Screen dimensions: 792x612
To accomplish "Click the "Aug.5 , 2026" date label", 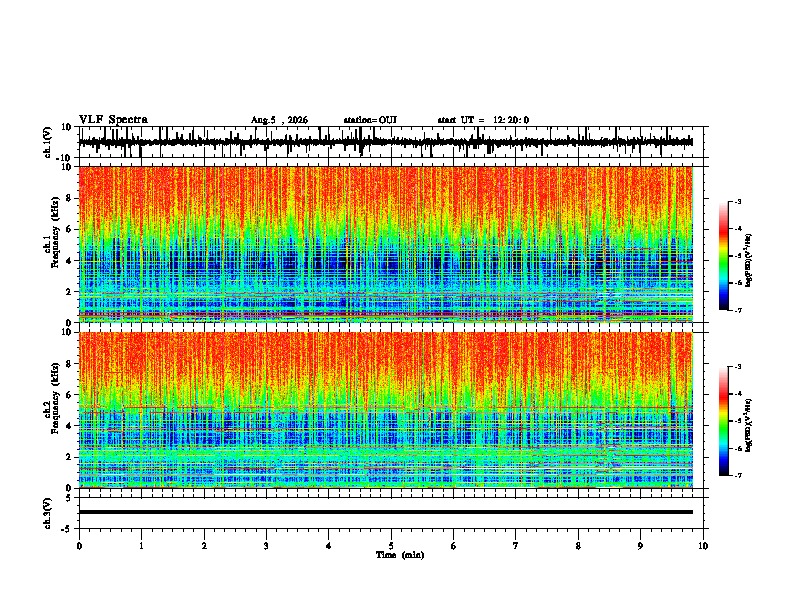I will [x=279, y=120].
